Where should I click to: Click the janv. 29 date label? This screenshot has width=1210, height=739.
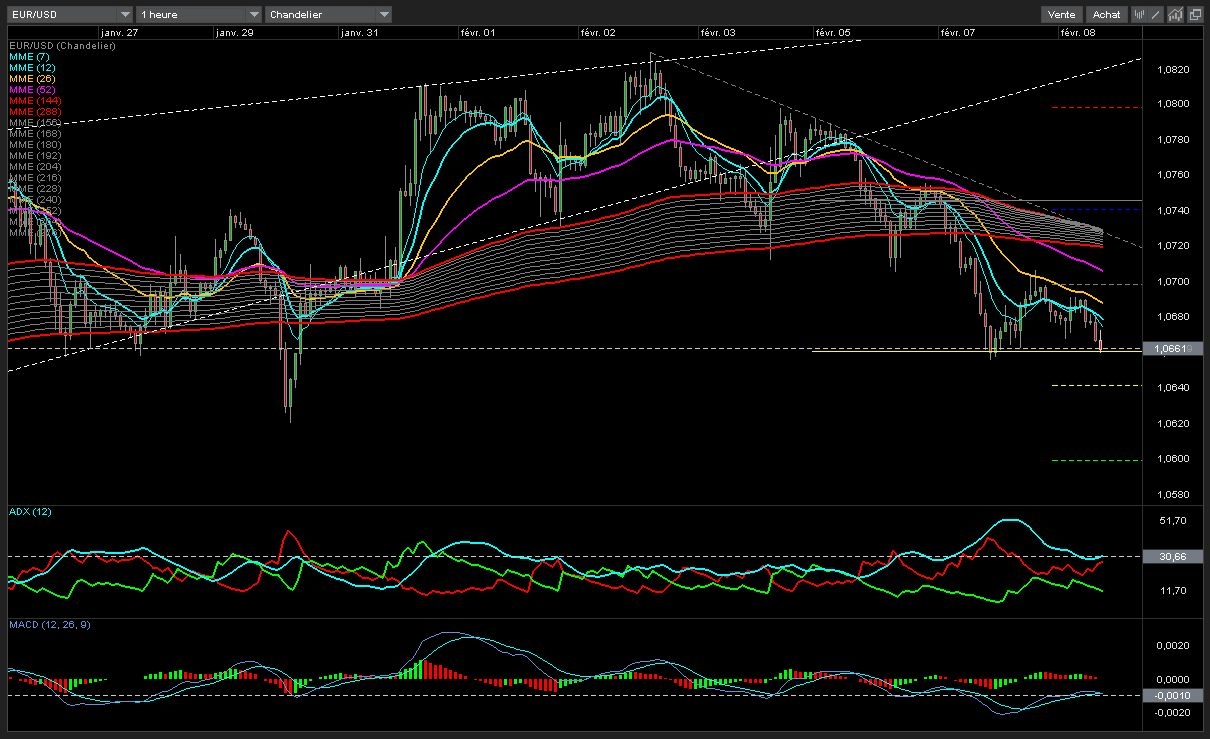pyautogui.click(x=235, y=33)
